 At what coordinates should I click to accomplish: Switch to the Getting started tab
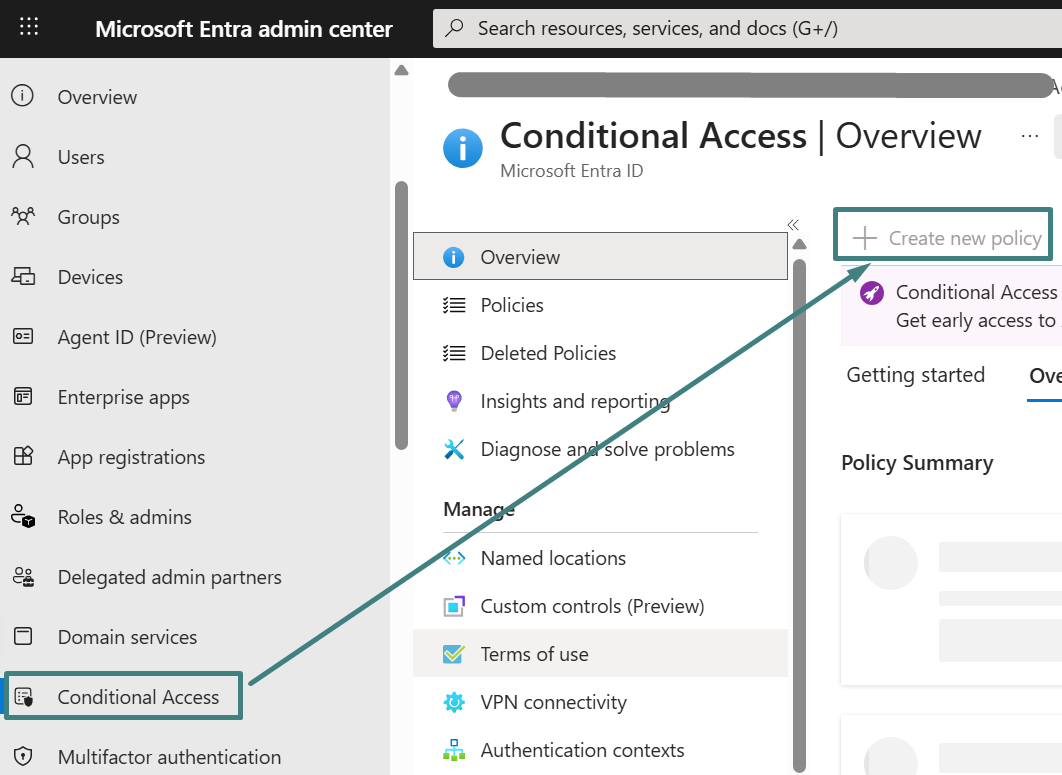click(x=915, y=375)
